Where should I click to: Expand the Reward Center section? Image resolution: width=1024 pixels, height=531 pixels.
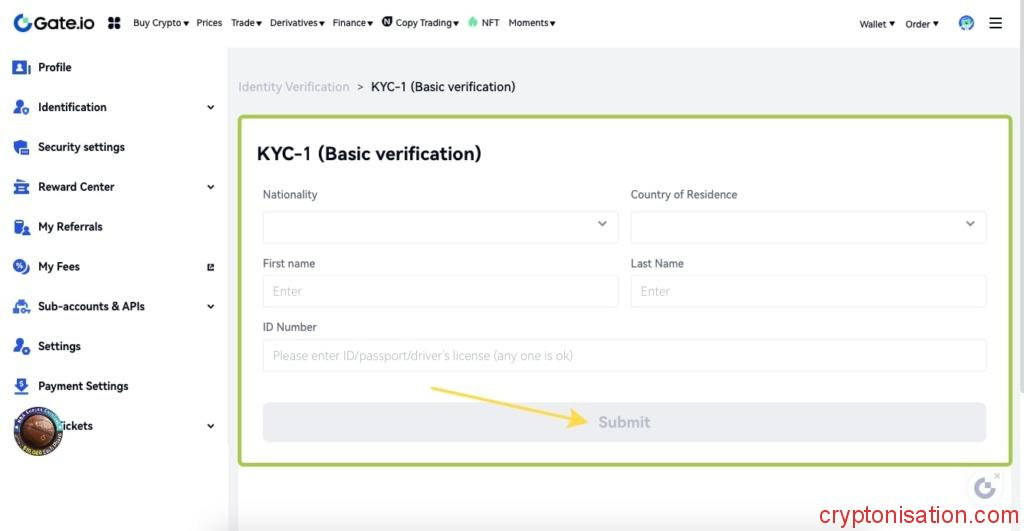(x=210, y=187)
